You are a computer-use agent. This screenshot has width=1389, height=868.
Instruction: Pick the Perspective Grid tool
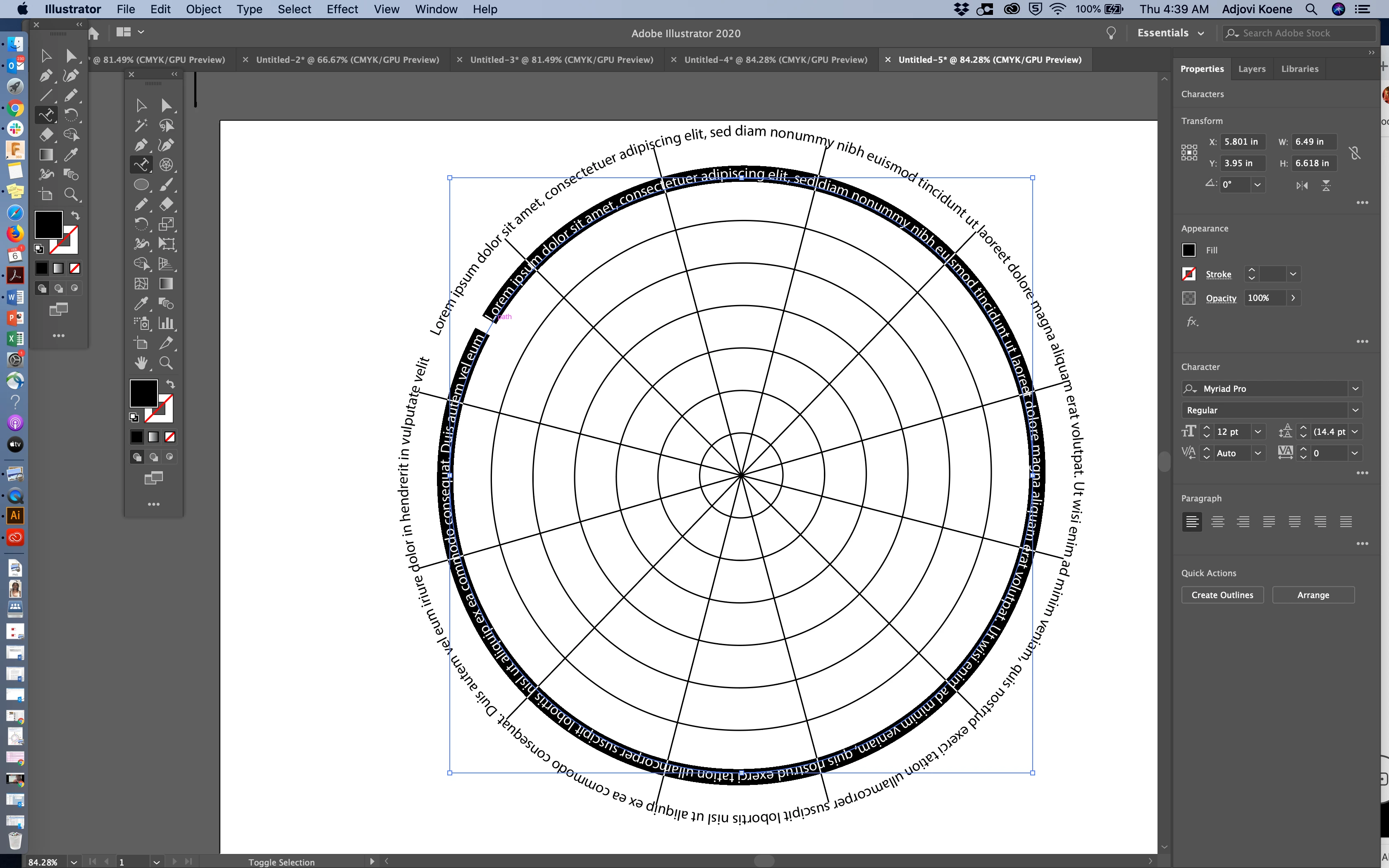coord(166,264)
